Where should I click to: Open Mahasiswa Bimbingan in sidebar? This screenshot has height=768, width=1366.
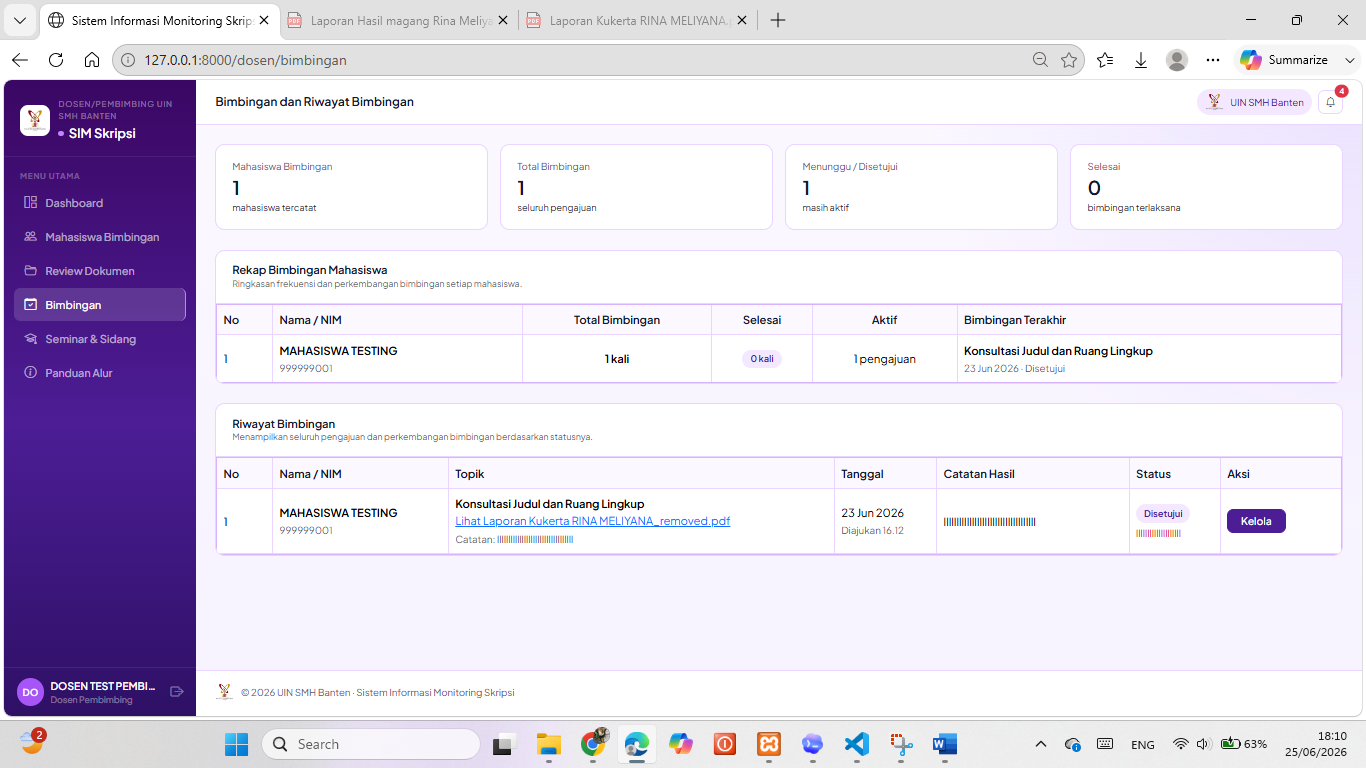[100, 237]
